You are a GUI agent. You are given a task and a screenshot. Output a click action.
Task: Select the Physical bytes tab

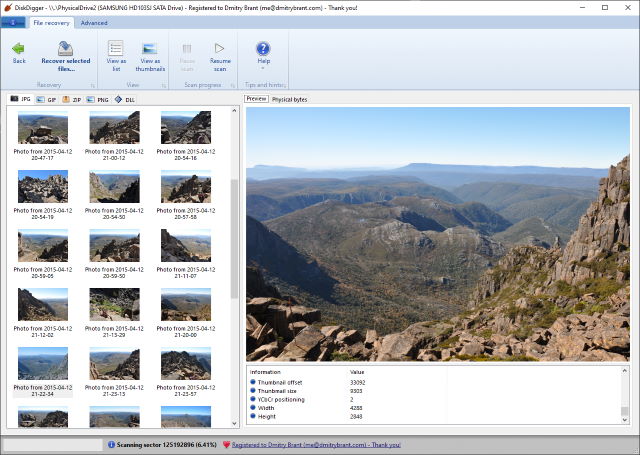[289, 99]
